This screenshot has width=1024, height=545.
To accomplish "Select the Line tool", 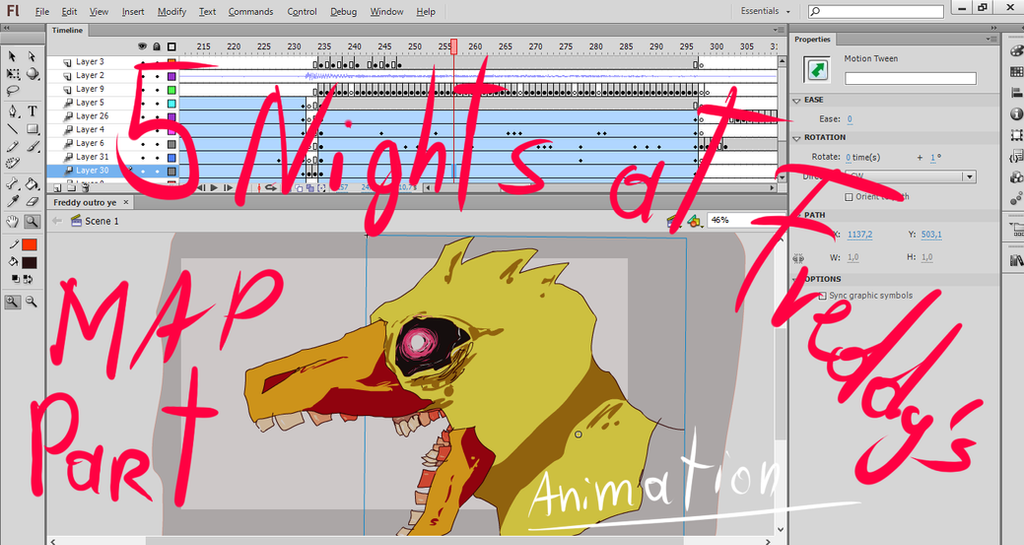I will point(12,129).
